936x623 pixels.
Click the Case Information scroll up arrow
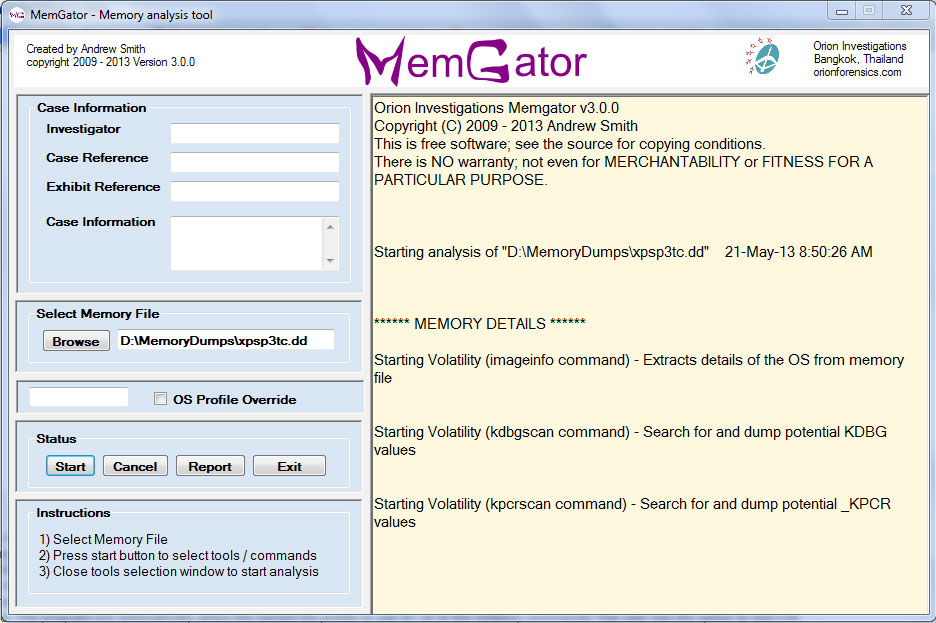pos(330,227)
